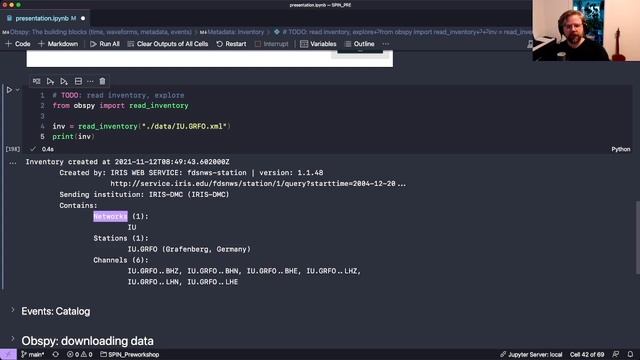Open errors and warnings count in status bar
This screenshot has width=640, height=360.
(80, 354)
